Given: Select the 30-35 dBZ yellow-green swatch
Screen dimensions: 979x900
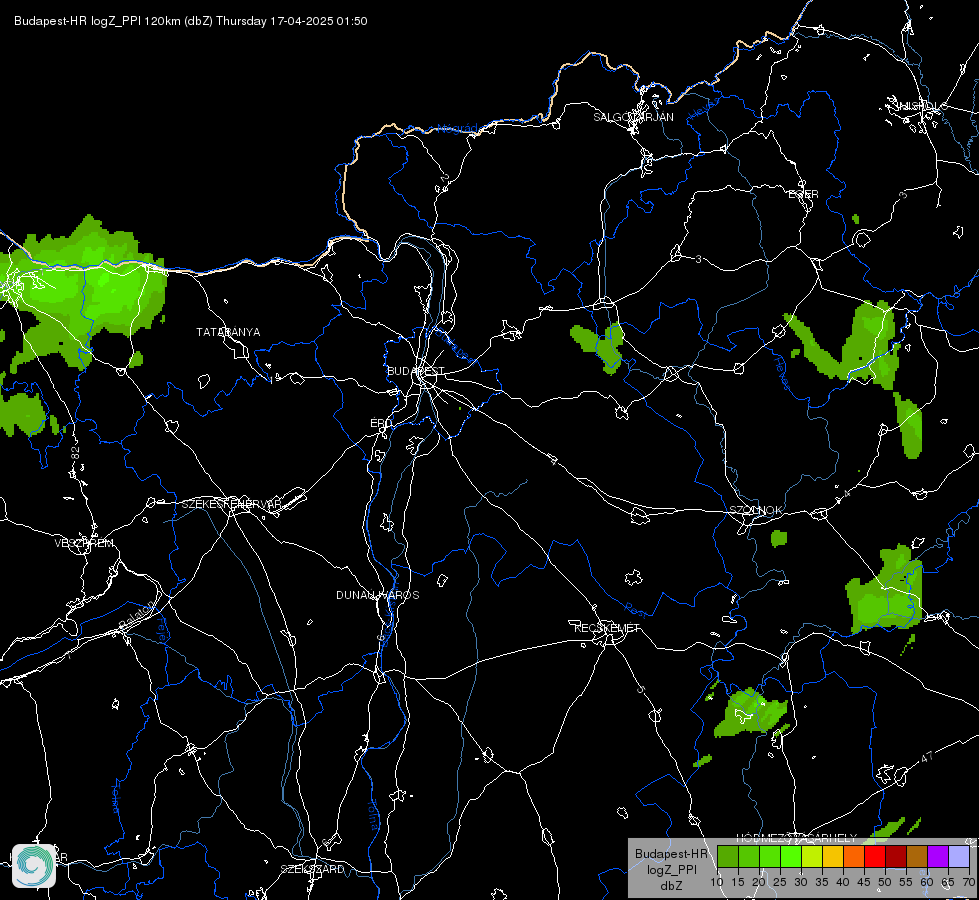Looking at the screenshot, I should [812, 856].
